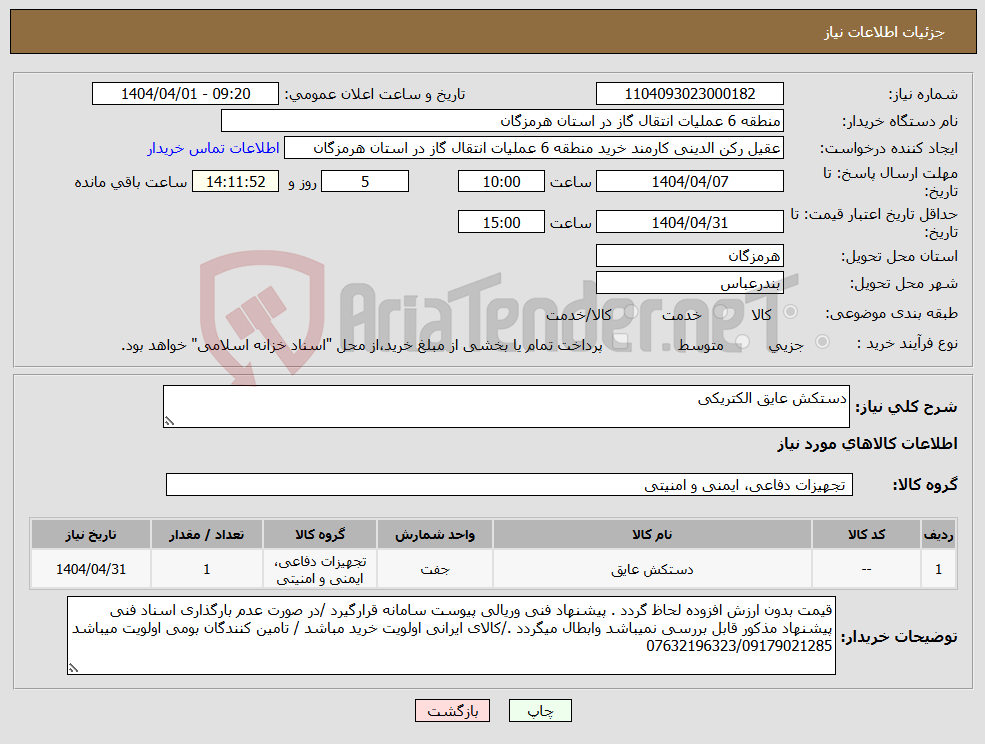Click the quantity cell 1 under تعداد / مقدار
Image resolution: width=985 pixels, height=744 pixels.
pos(207,569)
